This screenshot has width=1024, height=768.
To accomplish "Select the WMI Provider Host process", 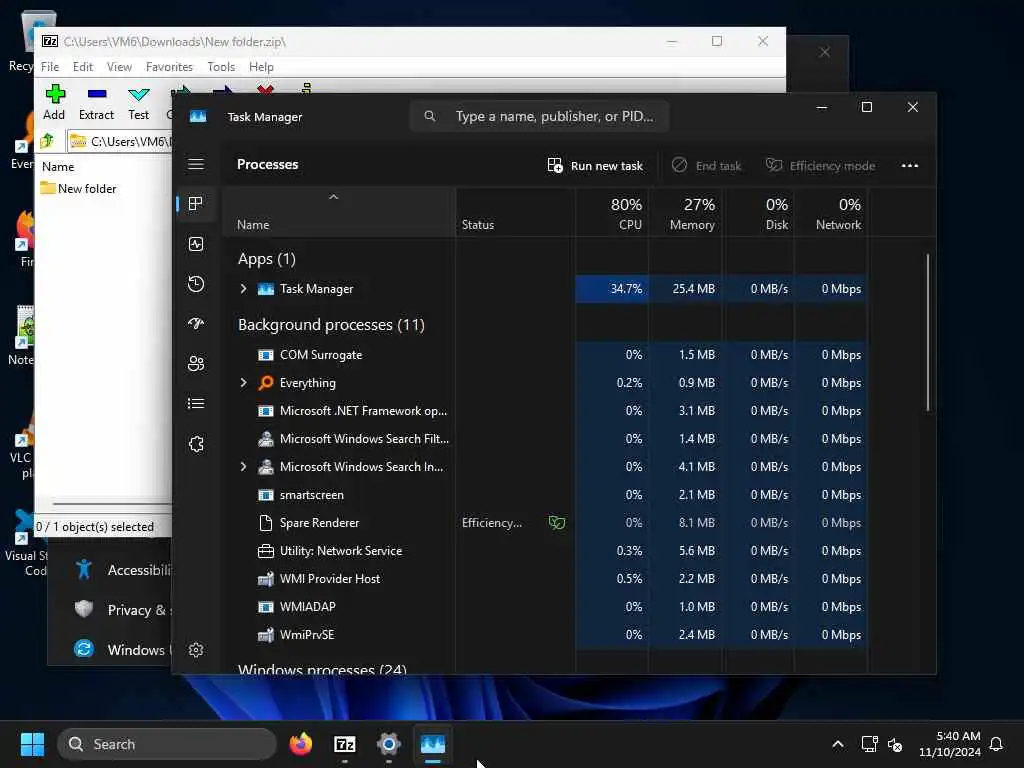I will pyautogui.click(x=545, y=579).
